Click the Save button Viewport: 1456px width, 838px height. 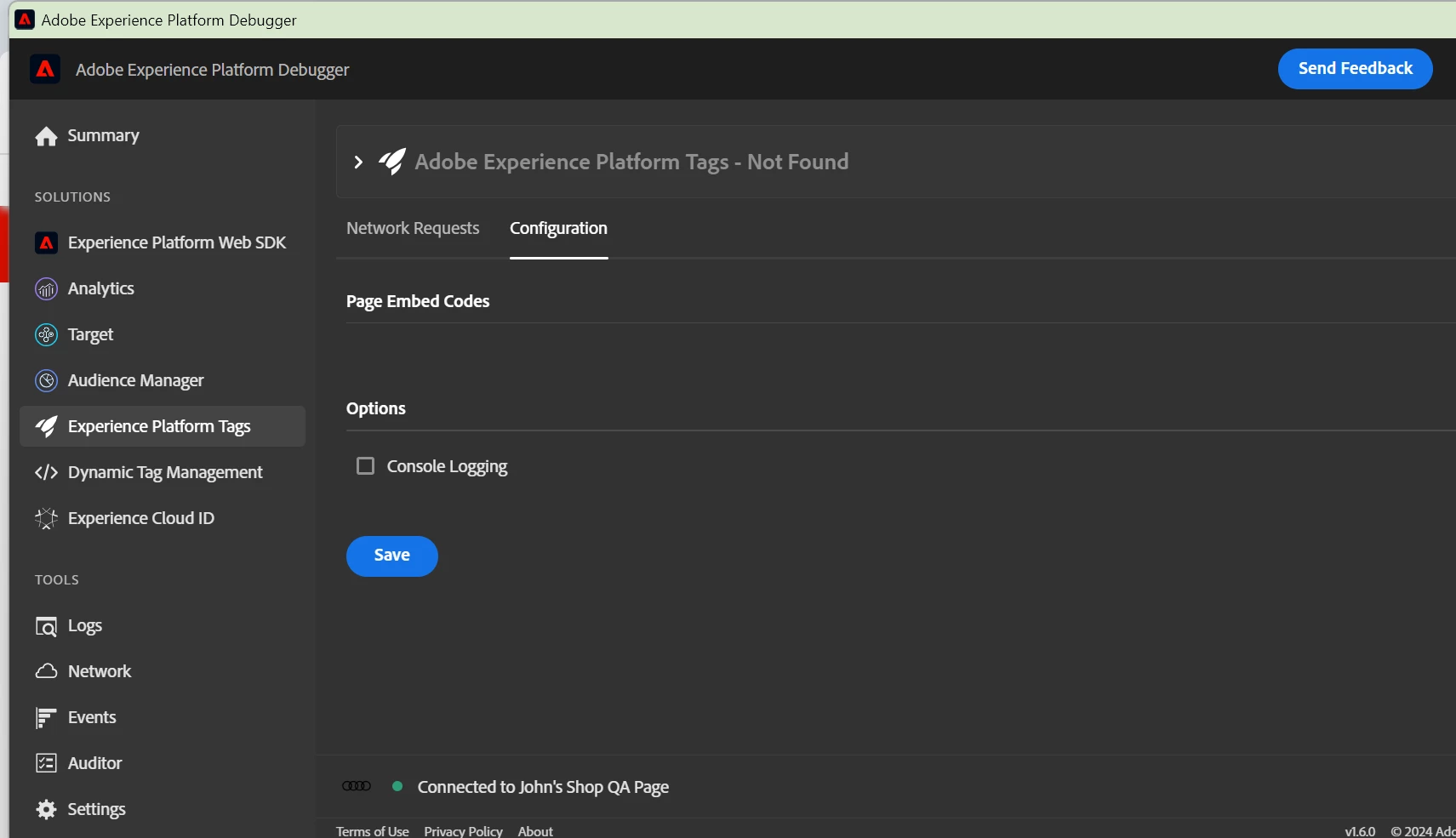[392, 556]
